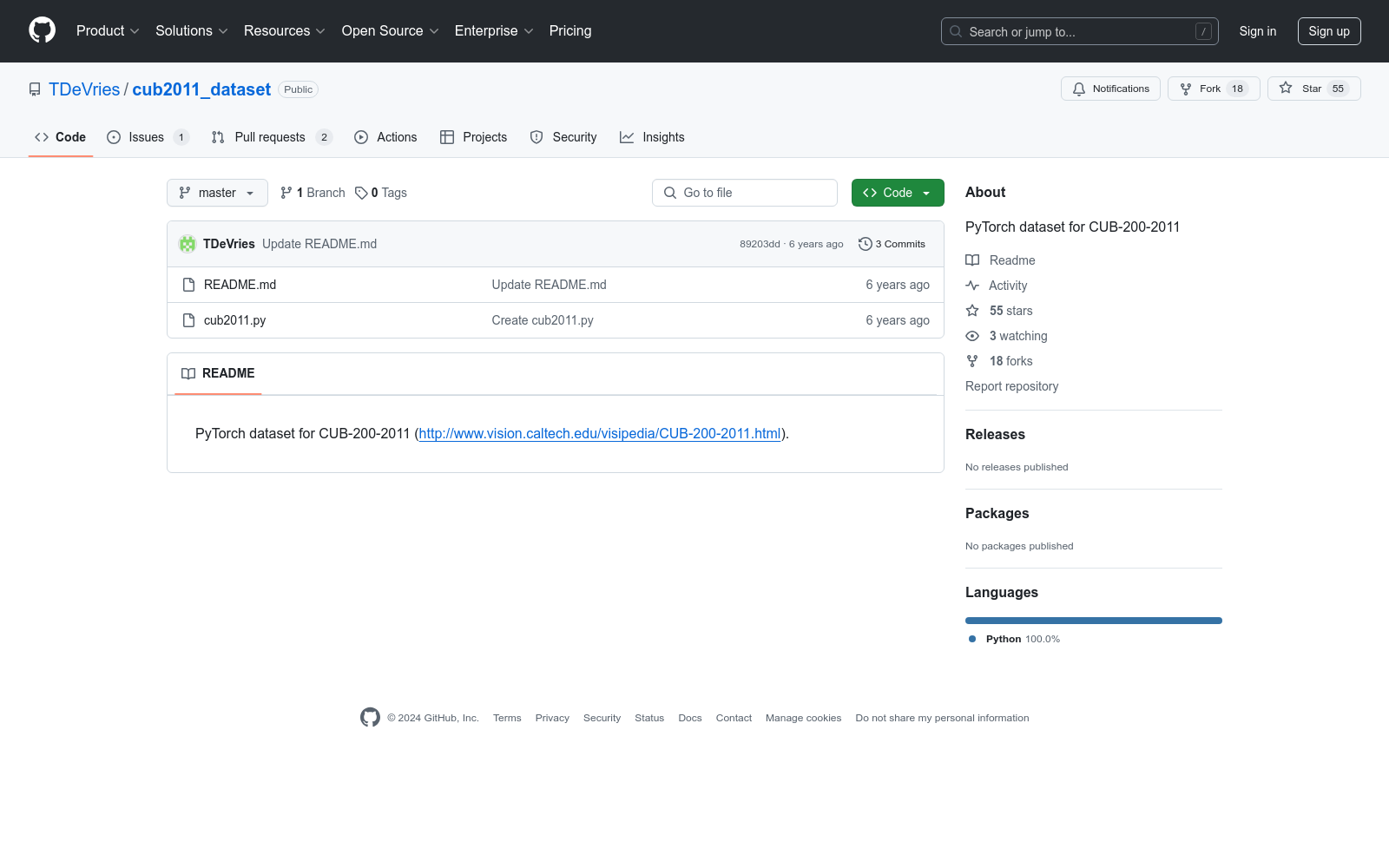Open the Actions tab
The width and height of the screenshot is (1389, 868).
386,137
